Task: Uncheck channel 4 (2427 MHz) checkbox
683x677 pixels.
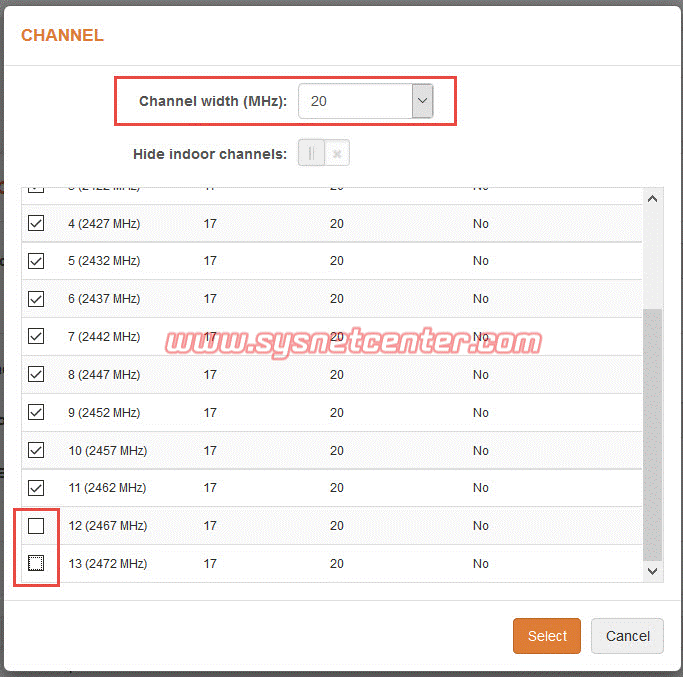Action: click(x=36, y=223)
